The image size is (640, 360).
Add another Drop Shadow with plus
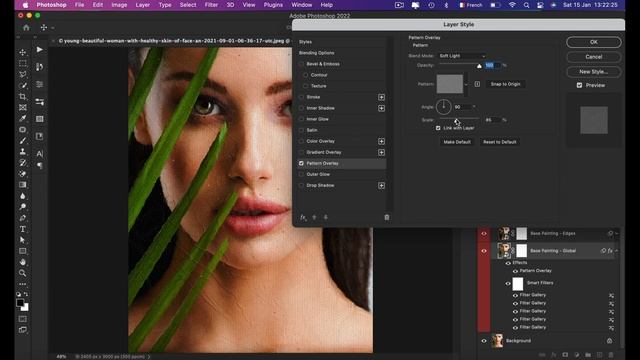381,185
